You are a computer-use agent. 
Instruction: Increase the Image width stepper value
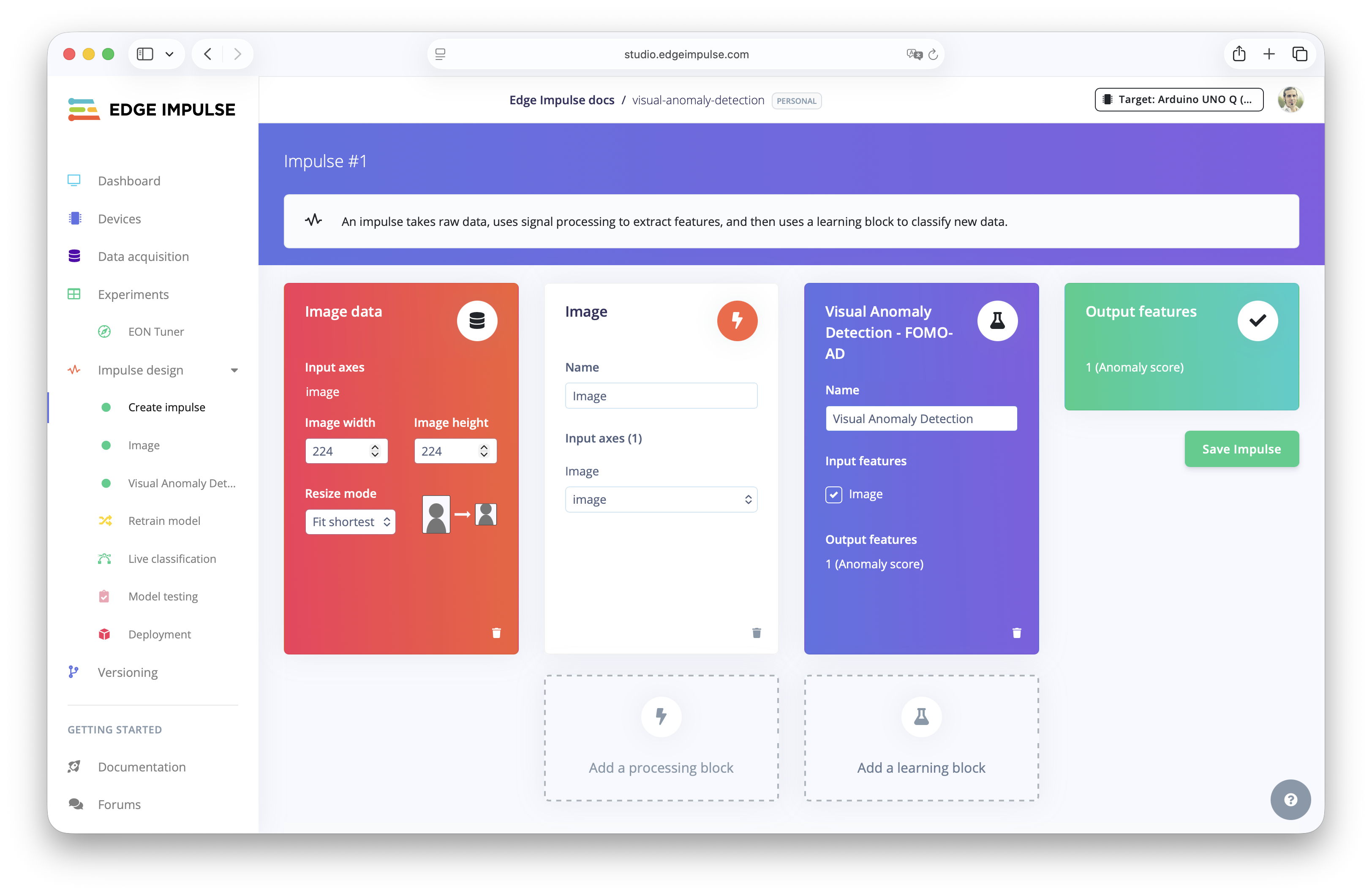375,447
